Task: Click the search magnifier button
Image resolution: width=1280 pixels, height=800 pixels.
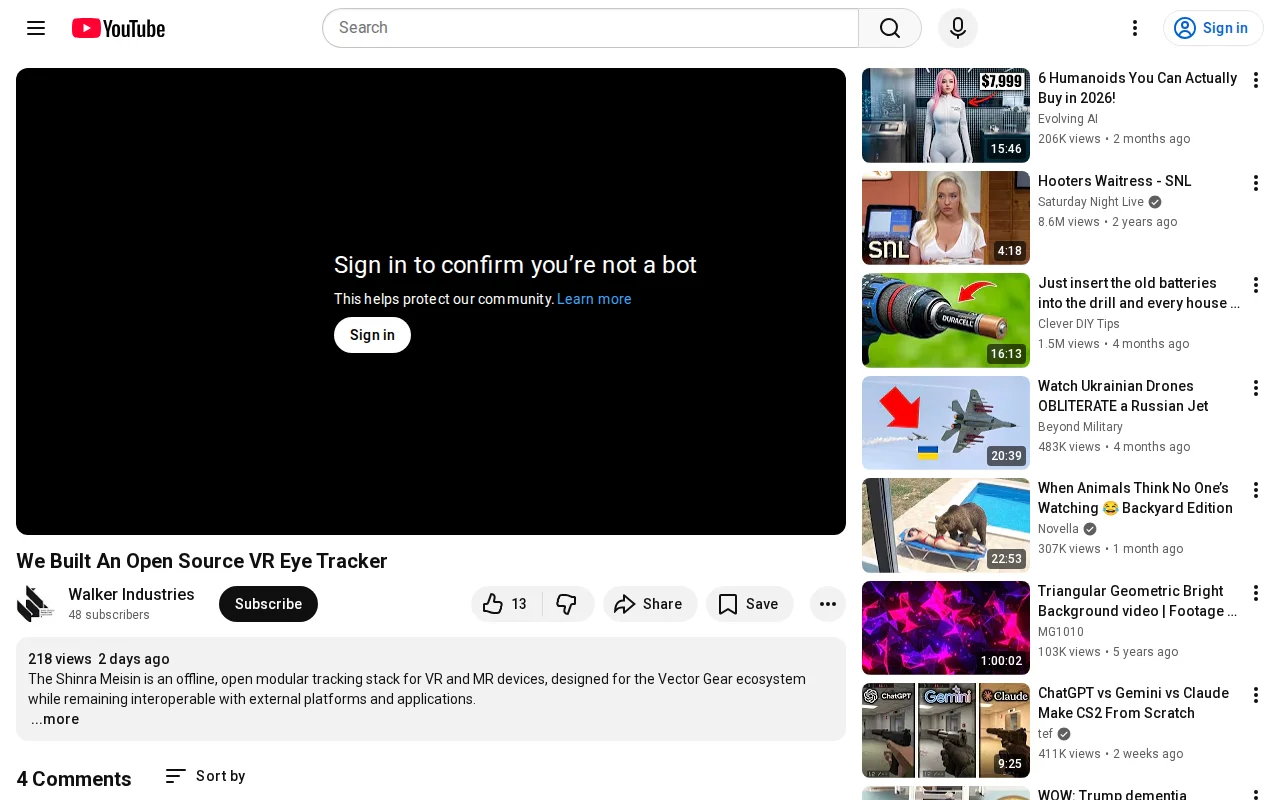Action: (890, 28)
